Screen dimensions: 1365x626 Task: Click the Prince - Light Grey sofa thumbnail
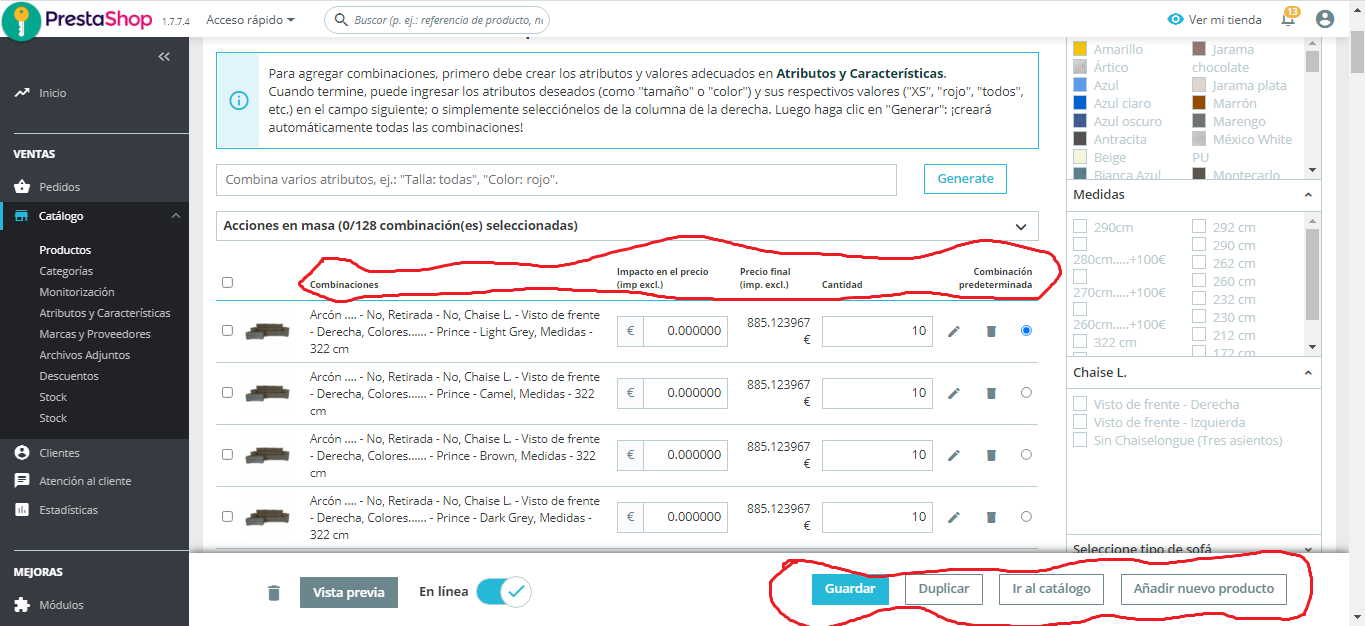pyautogui.click(x=267, y=331)
